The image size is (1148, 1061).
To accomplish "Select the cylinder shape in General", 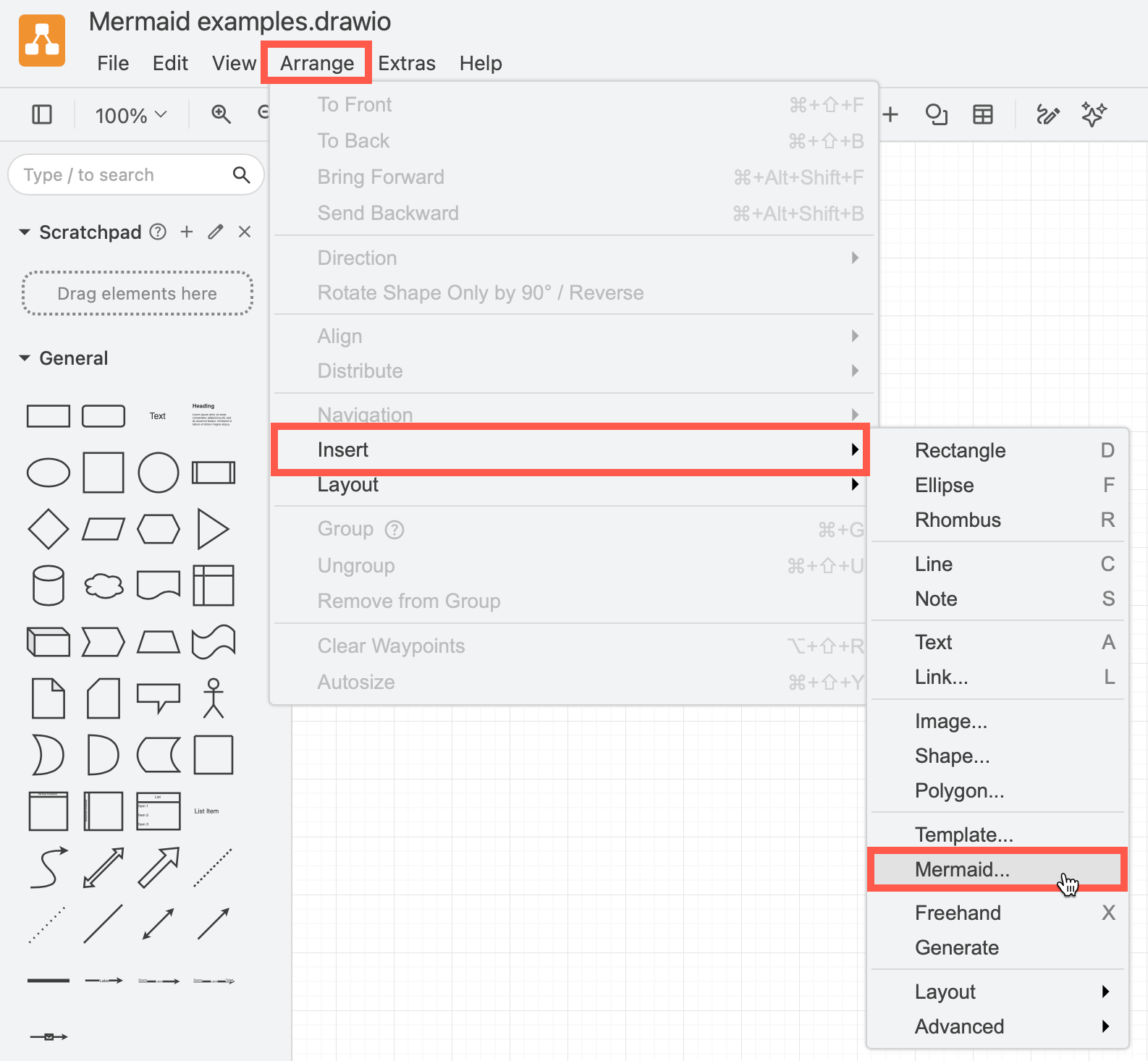I will (48, 585).
